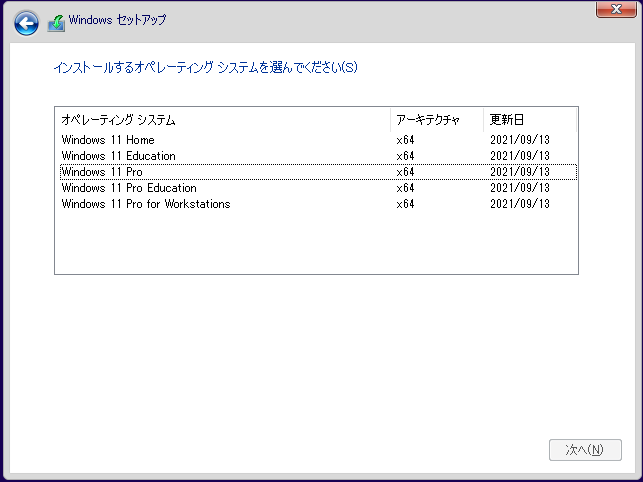The image size is (643, 482).
Task: Select the Windows 11 Pro Education row
Action: [318, 188]
